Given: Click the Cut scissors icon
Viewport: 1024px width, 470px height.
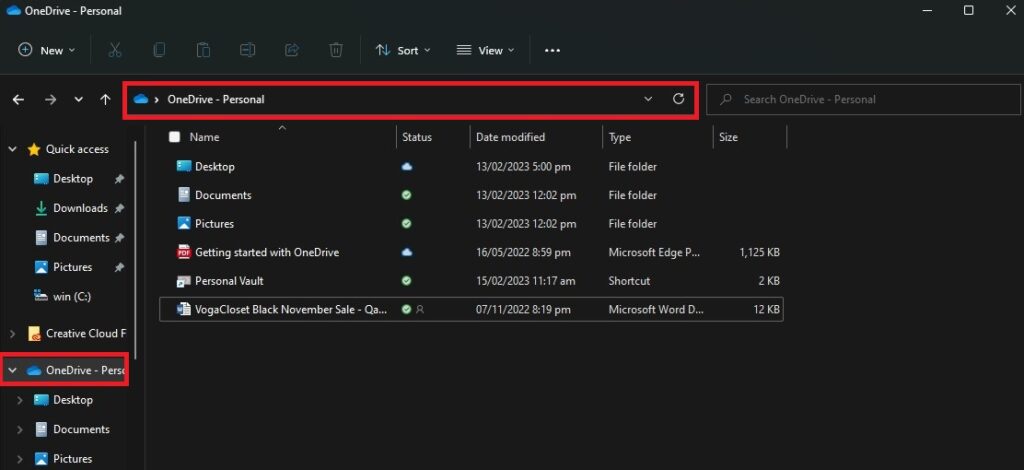Looking at the screenshot, I should [115, 50].
